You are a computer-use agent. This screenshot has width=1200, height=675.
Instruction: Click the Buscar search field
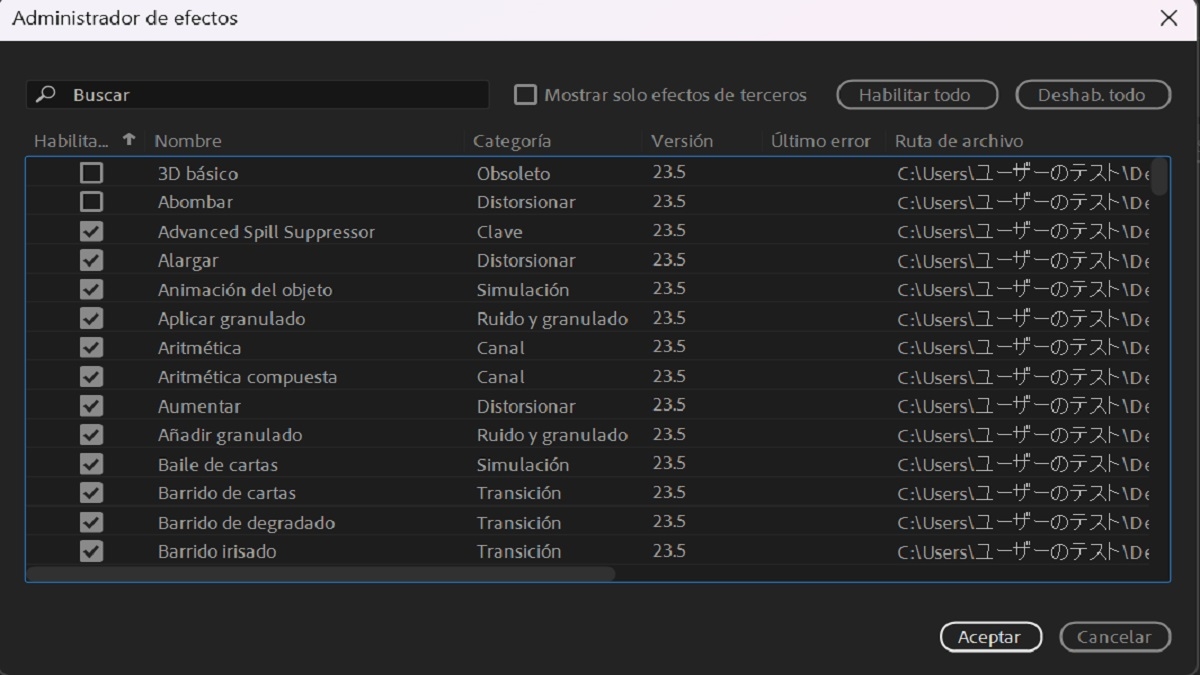pos(250,93)
